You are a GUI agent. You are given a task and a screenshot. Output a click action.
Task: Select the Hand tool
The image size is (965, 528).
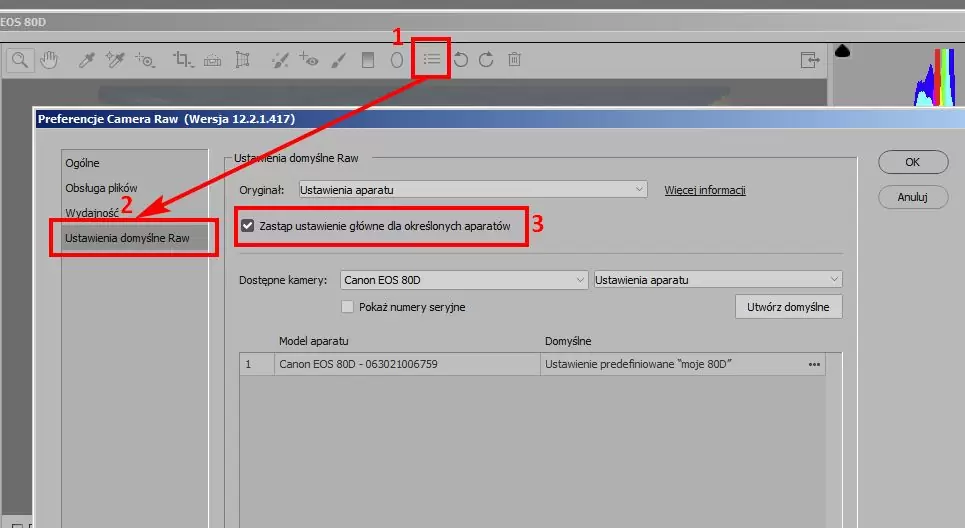tap(48, 60)
